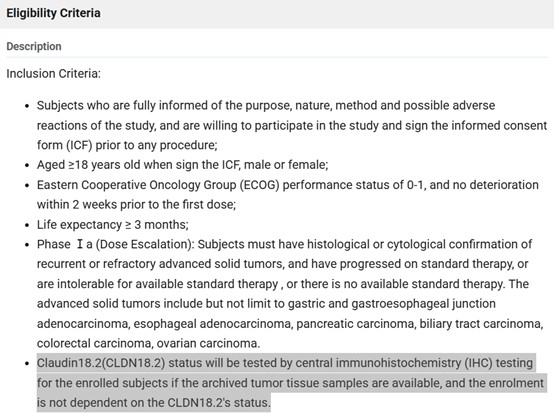Click 'pancreatic carcinoma' in the tumor list
The width and height of the screenshot is (554, 416).
click(356, 324)
